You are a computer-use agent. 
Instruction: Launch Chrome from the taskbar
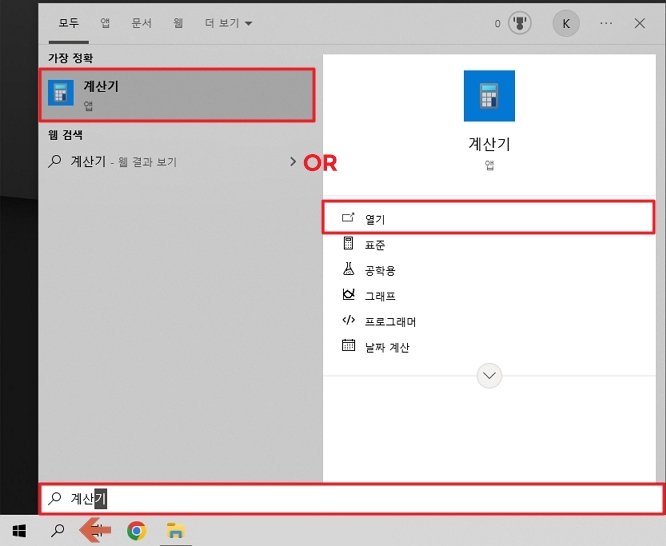point(137,531)
